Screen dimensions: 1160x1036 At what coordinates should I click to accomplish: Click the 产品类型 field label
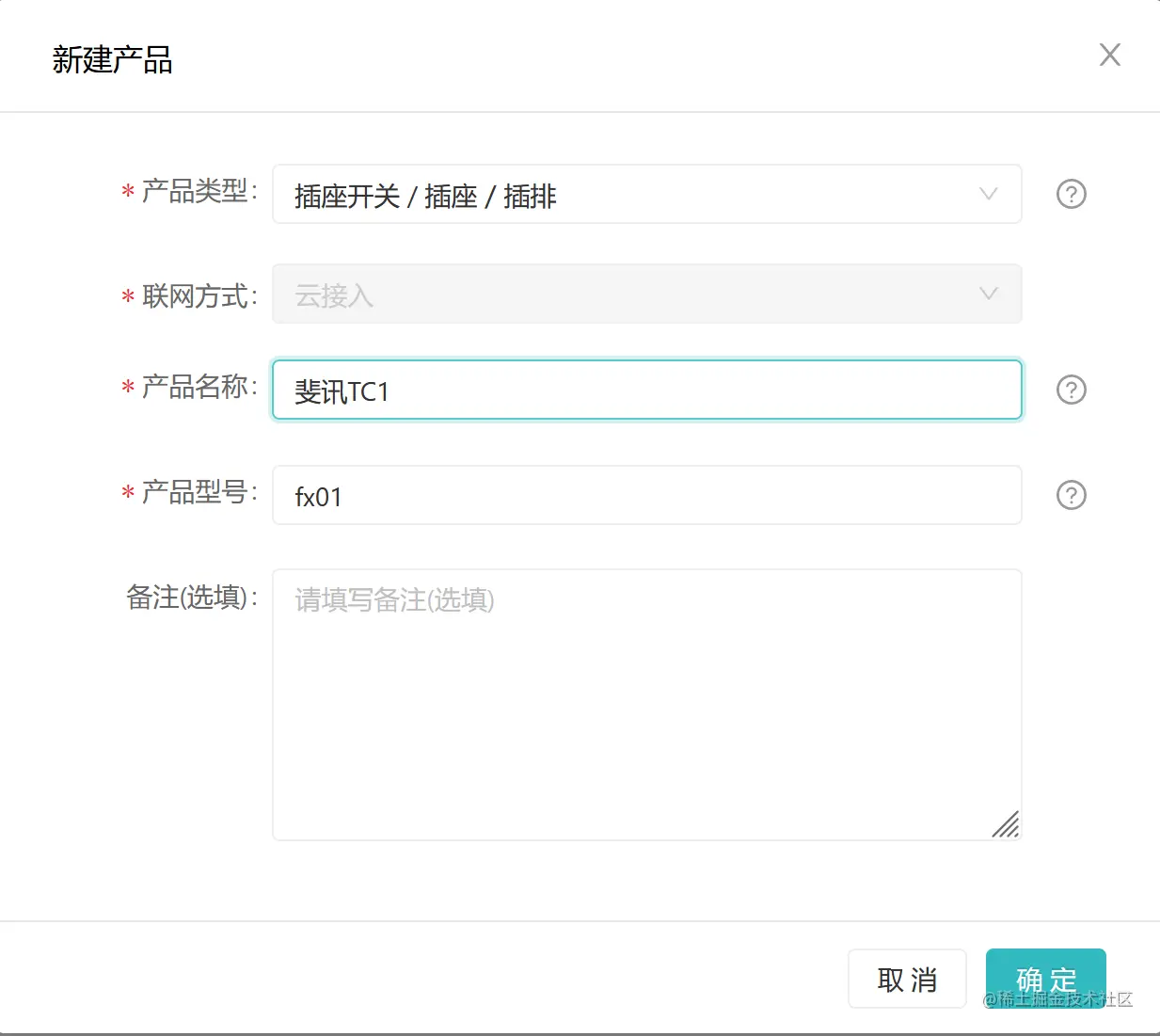point(195,192)
